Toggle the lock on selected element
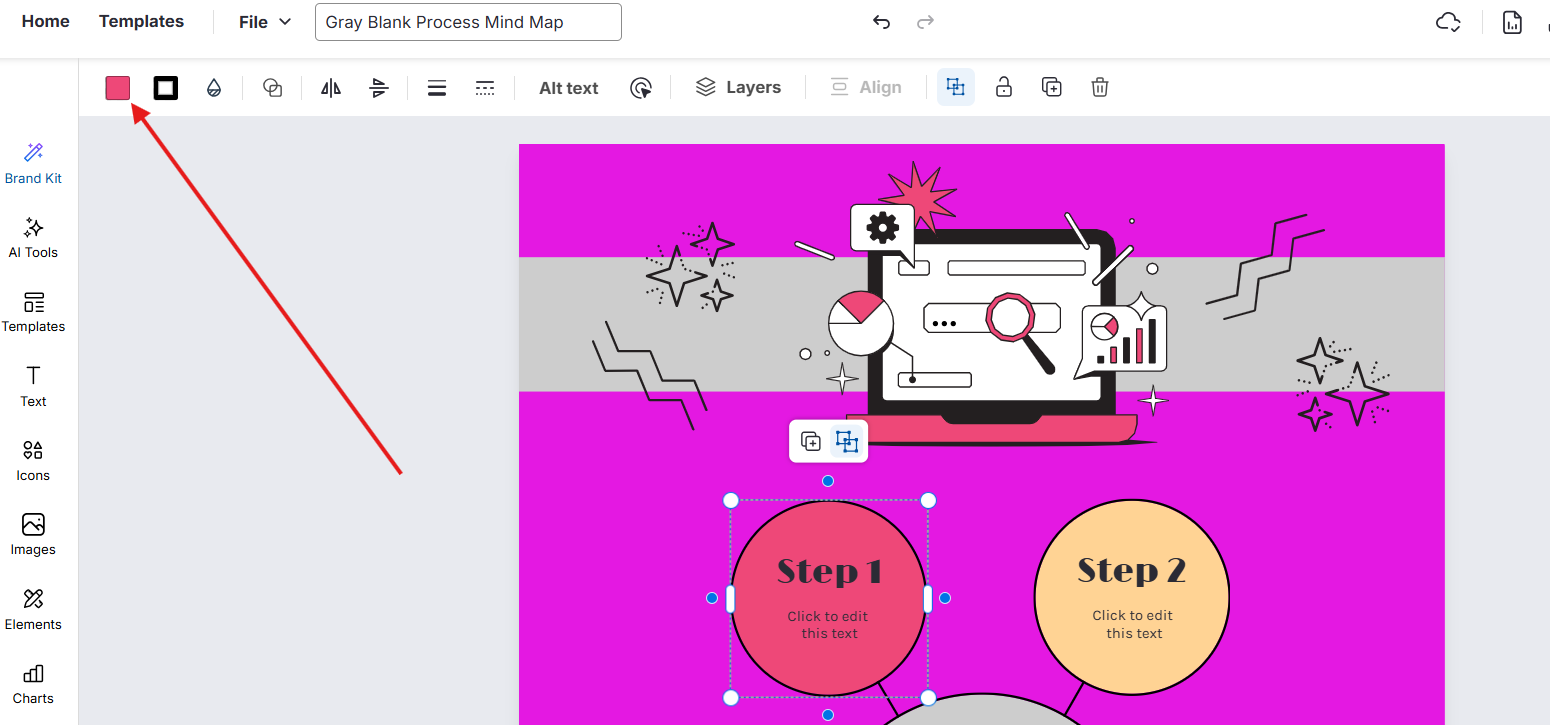Viewport: 1550px width, 725px height. pos(1004,87)
